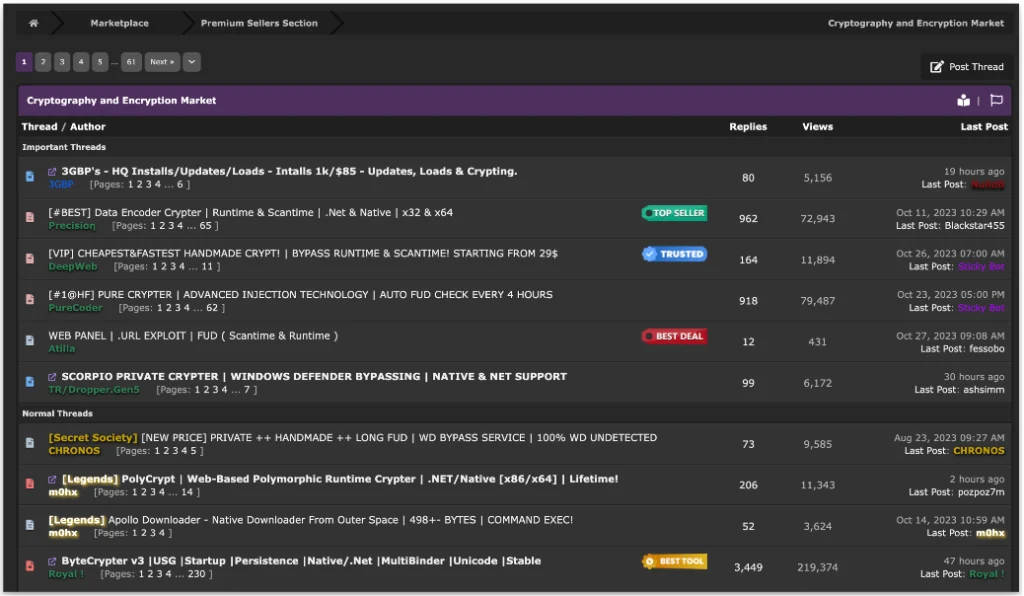Viewport: 1024px width, 596px height.
Task: Go to home via house icon
Action: coord(33,23)
